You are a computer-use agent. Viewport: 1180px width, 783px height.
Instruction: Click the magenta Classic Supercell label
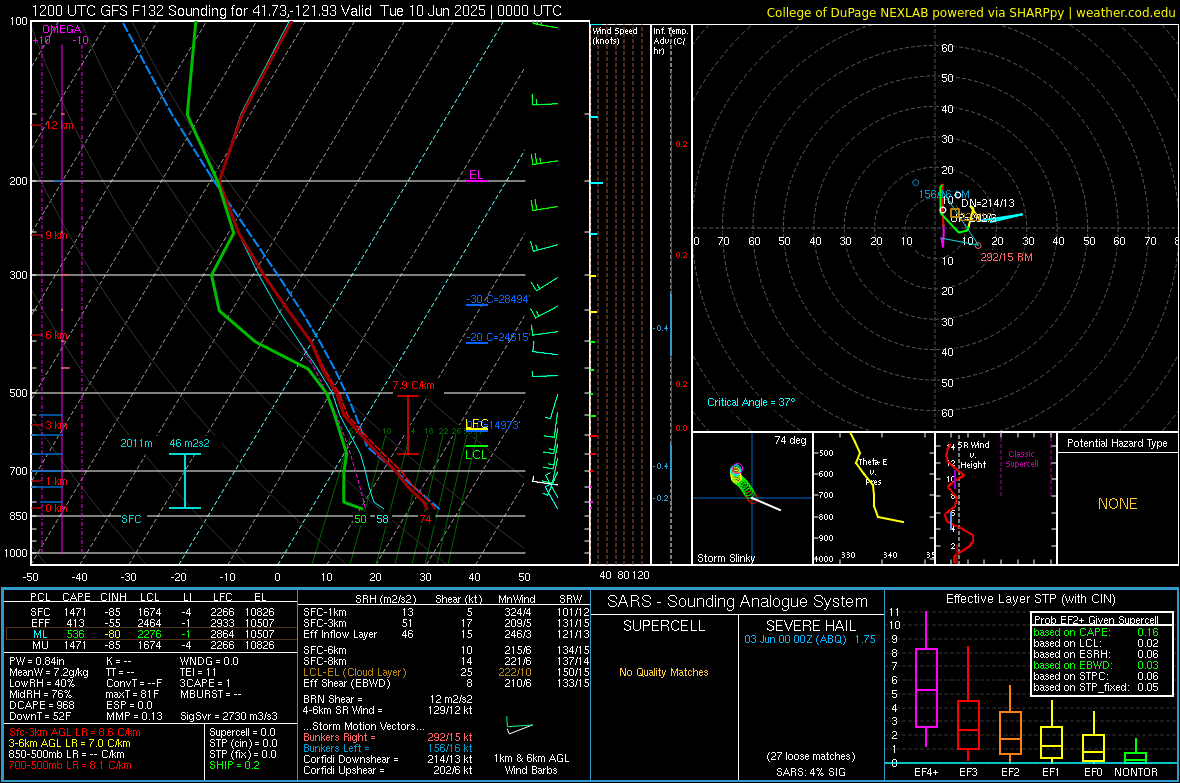(x=1021, y=459)
